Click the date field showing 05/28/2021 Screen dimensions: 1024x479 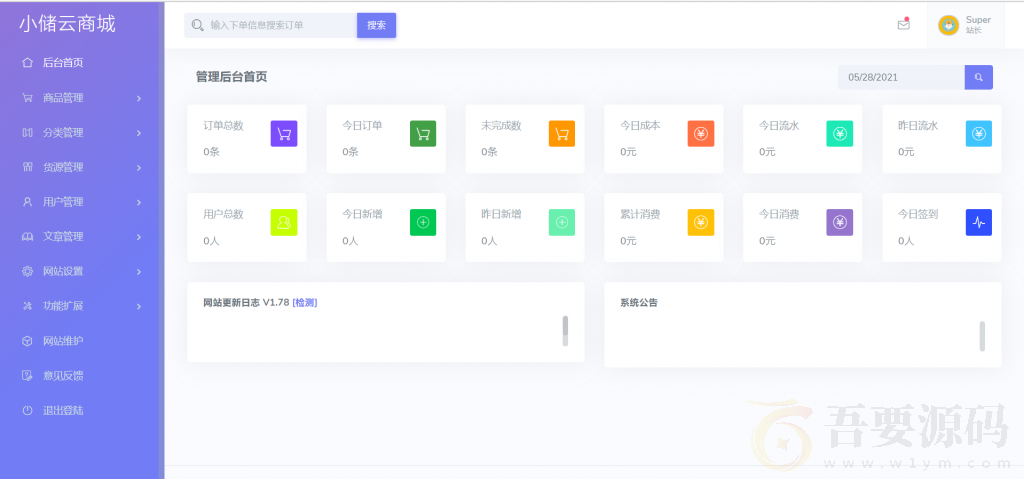[900, 77]
